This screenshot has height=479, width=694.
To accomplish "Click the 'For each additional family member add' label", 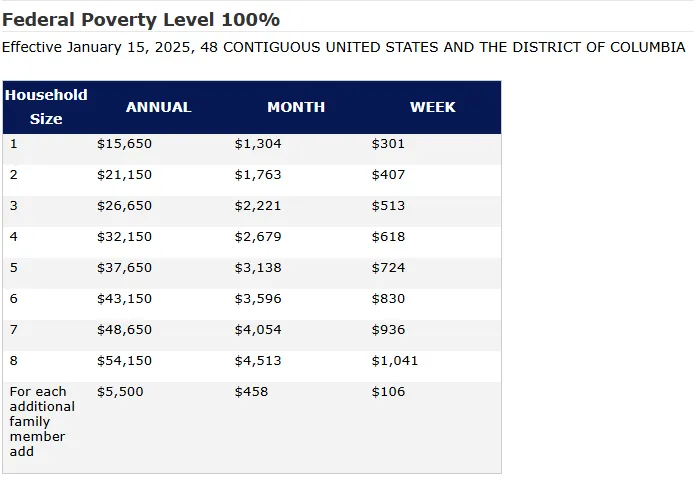I will point(42,421).
